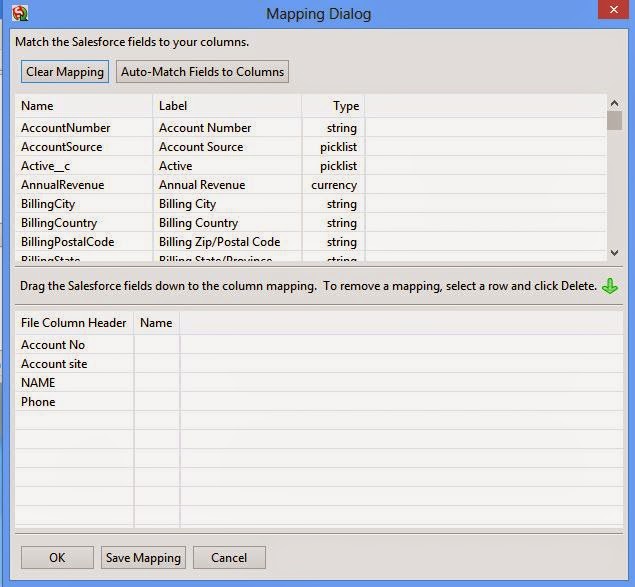The image size is (635, 587).
Task: Select the AccountSource field row
Action: pos(311,147)
